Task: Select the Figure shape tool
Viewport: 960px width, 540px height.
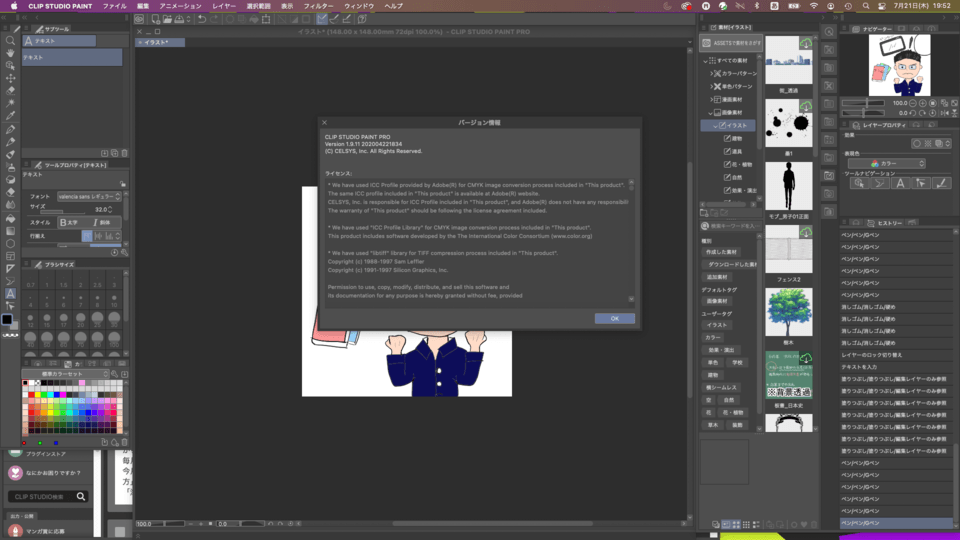Action: 10,243
